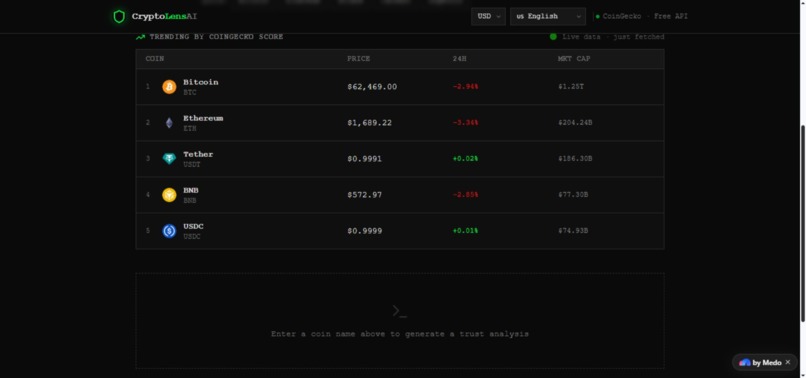Click the Bitcoin price $62,469.00
The image size is (806, 378).
coord(372,87)
